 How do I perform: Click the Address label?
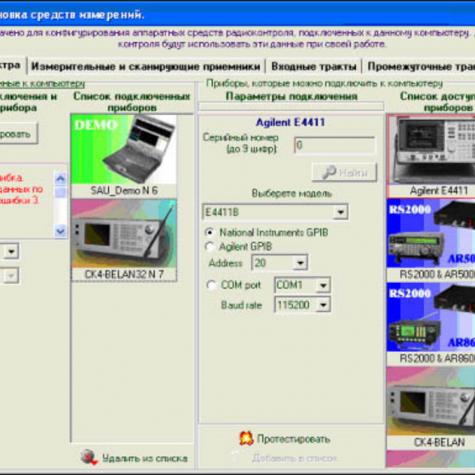tap(225, 263)
